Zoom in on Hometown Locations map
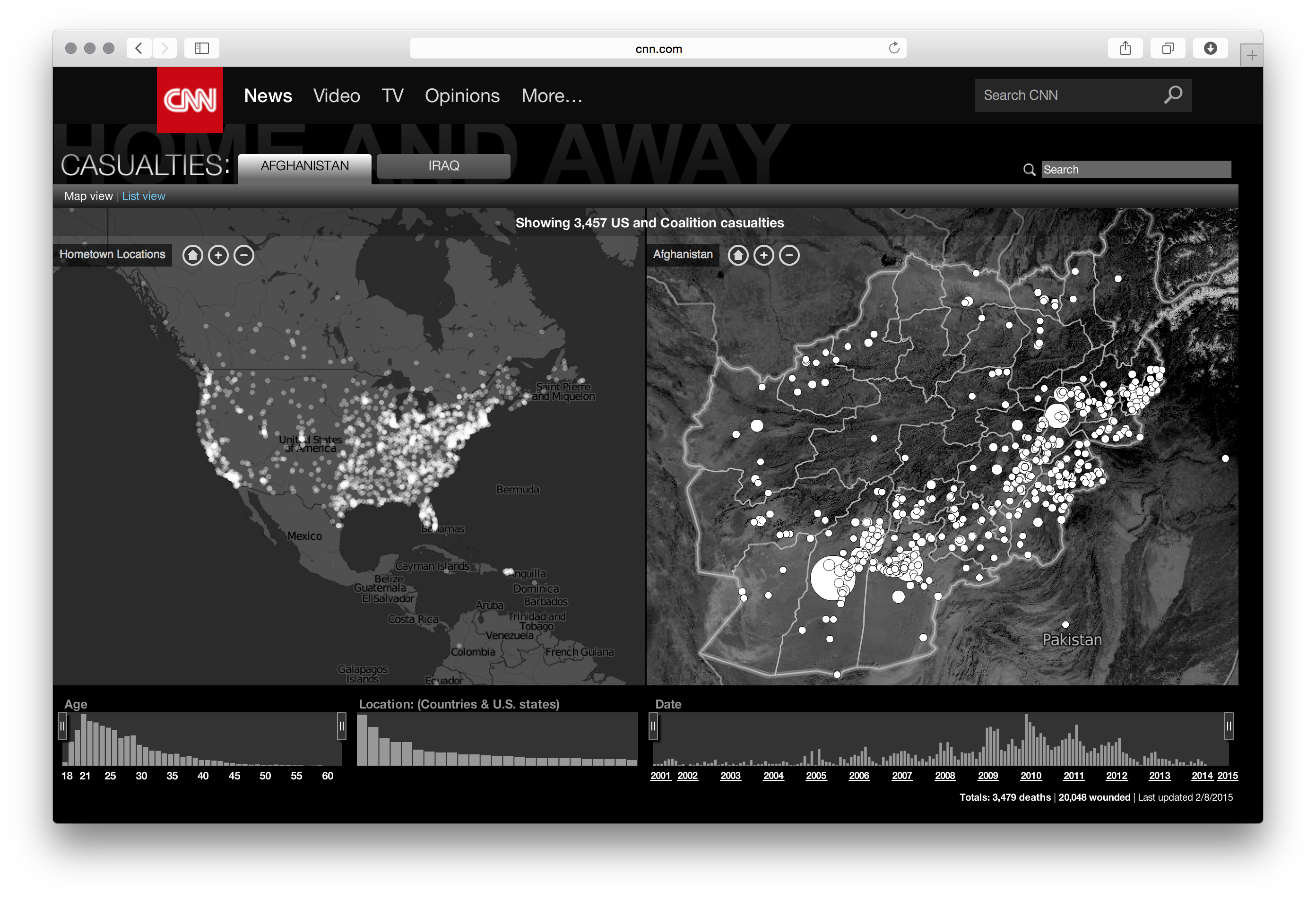This screenshot has width=1316, height=899. (218, 255)
